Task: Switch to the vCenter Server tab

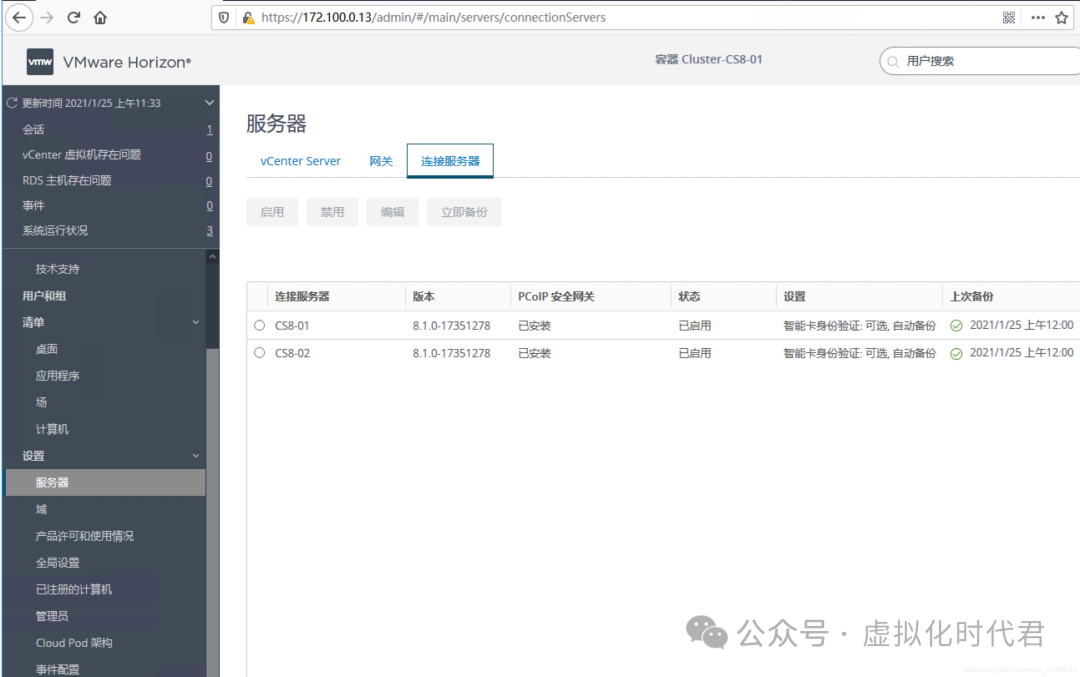Action: [300, 161]
